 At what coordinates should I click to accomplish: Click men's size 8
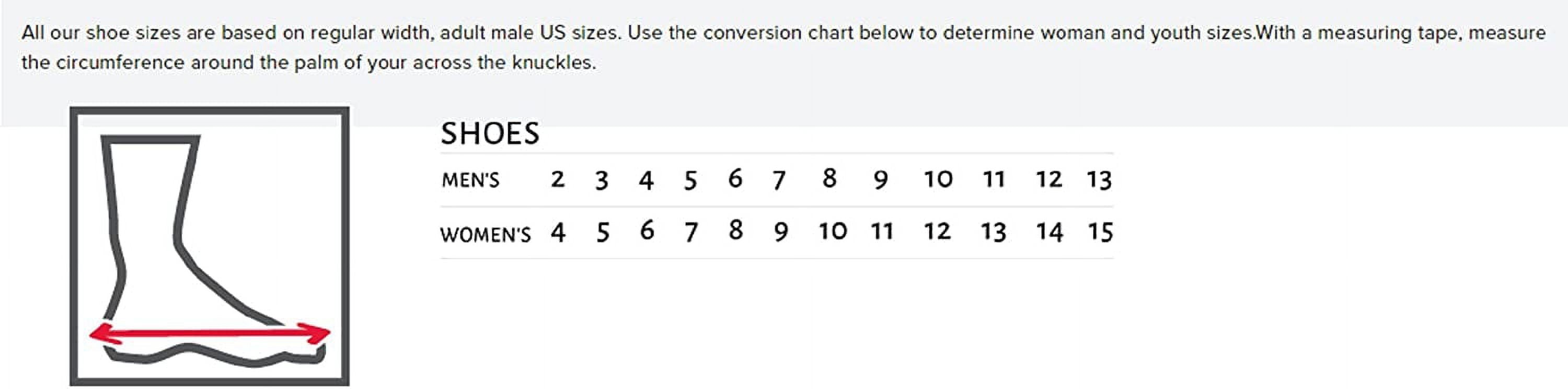[x=829, y=179]
